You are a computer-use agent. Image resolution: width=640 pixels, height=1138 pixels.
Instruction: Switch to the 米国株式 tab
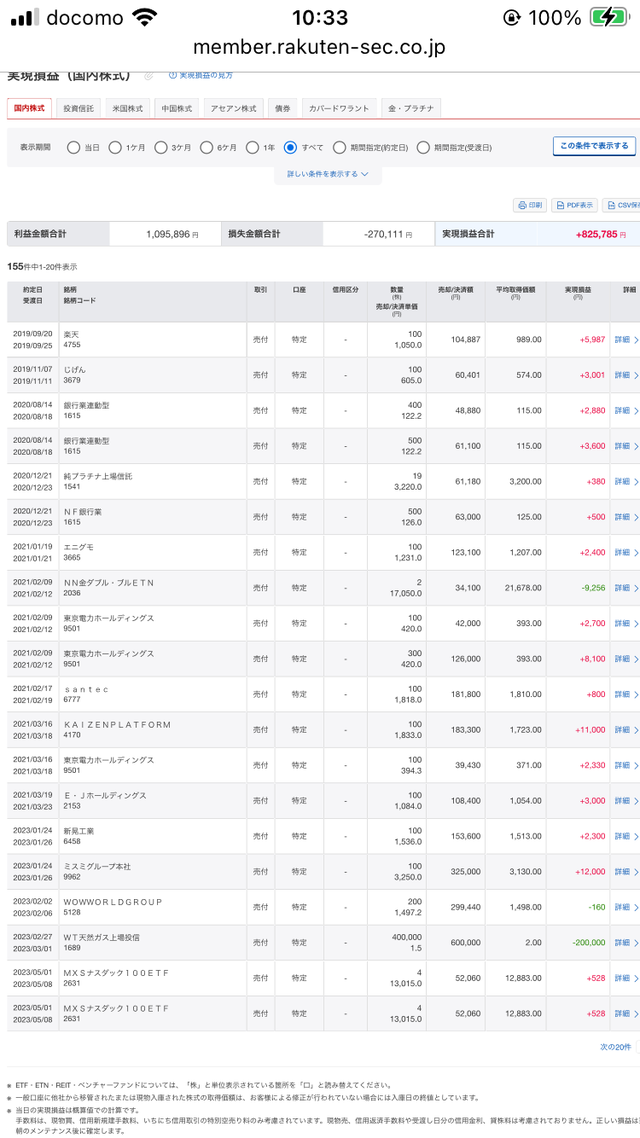pyautogui.click(x=128, y=108)
